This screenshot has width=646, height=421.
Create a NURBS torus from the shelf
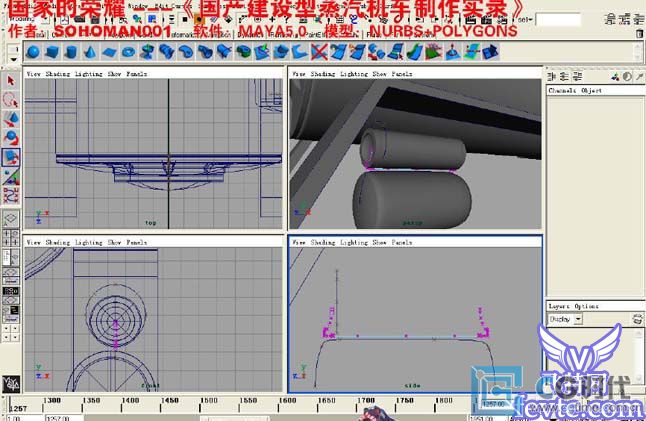(129, 52)
